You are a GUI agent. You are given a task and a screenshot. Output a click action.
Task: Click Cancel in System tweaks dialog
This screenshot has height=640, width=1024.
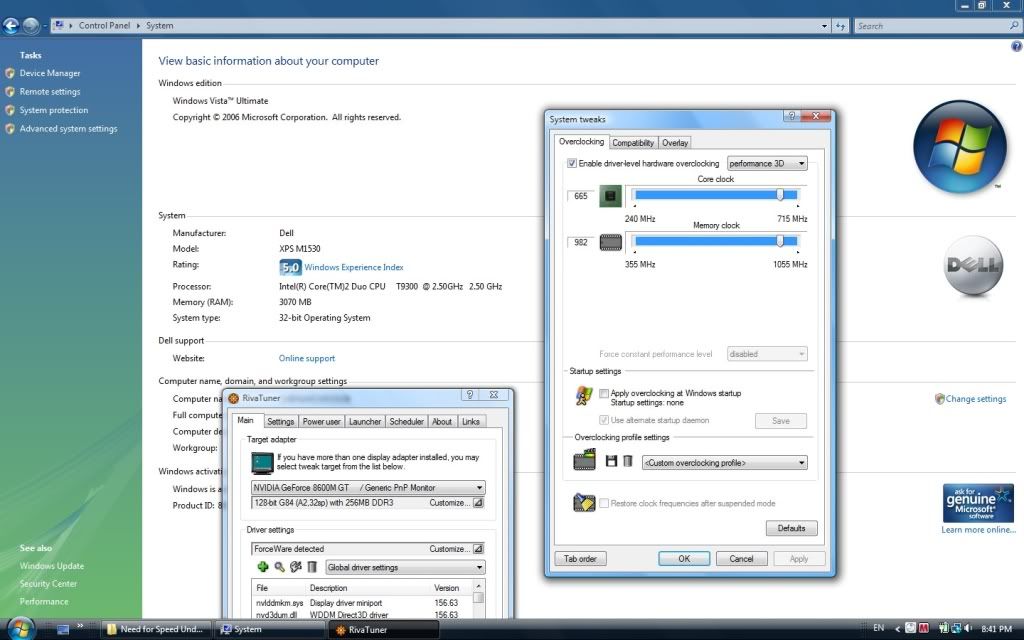click(741, 559)
